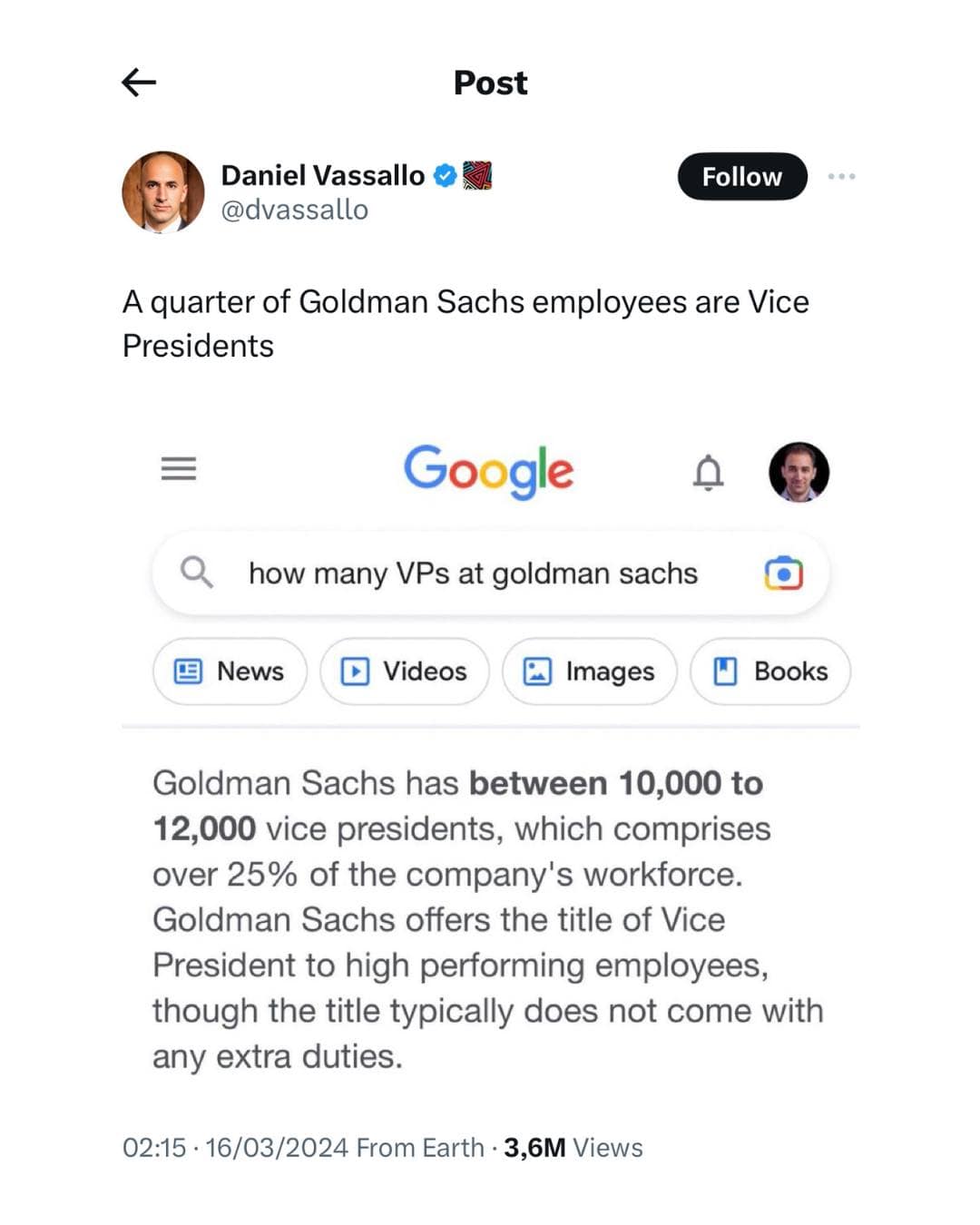
Task: Open the Books search category
Action: click(769, 671)
